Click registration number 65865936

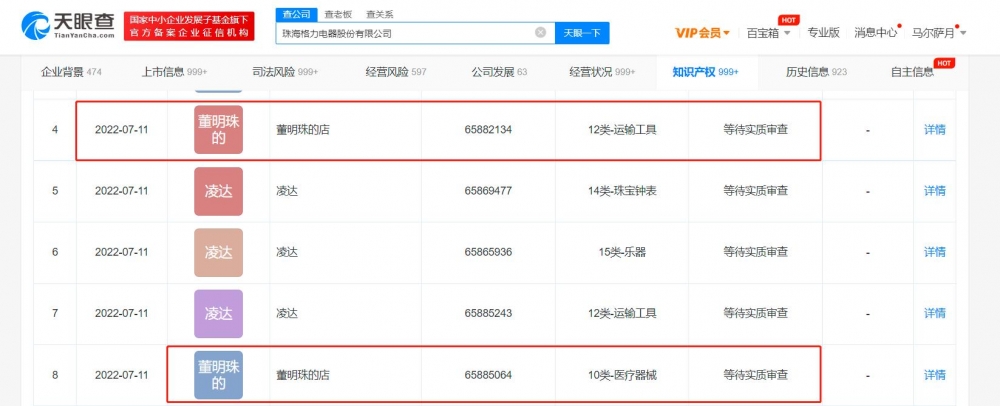coord(488,252)
